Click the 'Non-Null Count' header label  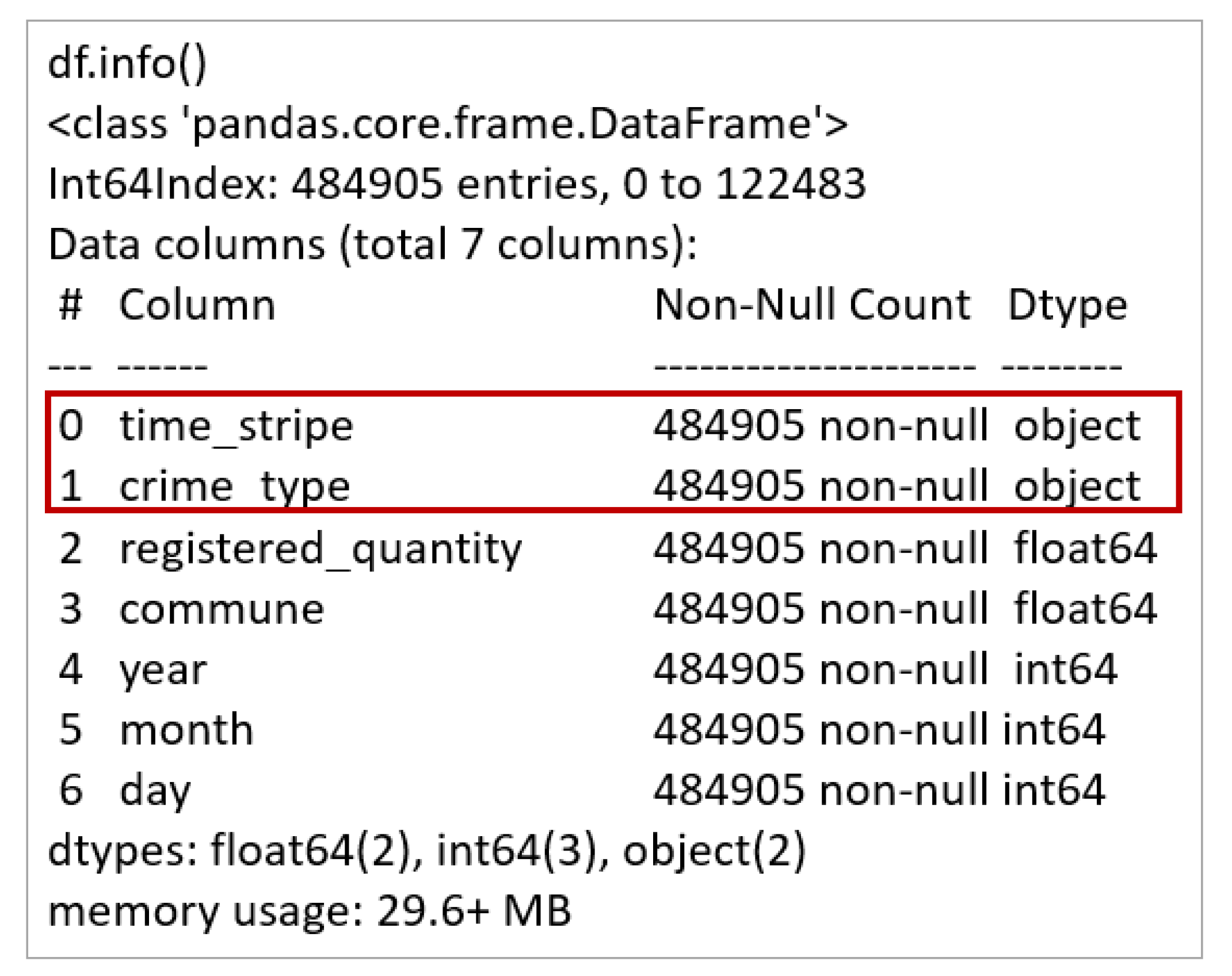(x=812, y=305)
